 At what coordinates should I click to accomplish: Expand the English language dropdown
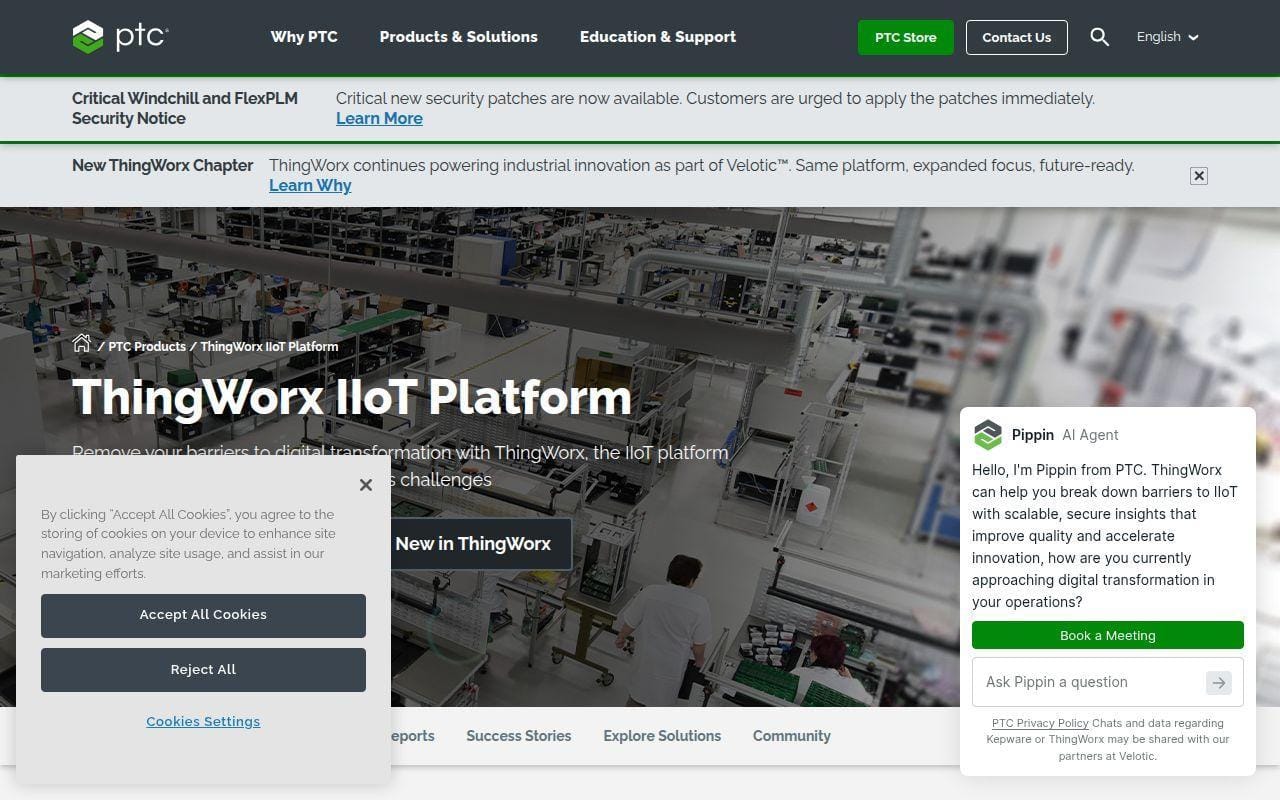(1167, 37)
